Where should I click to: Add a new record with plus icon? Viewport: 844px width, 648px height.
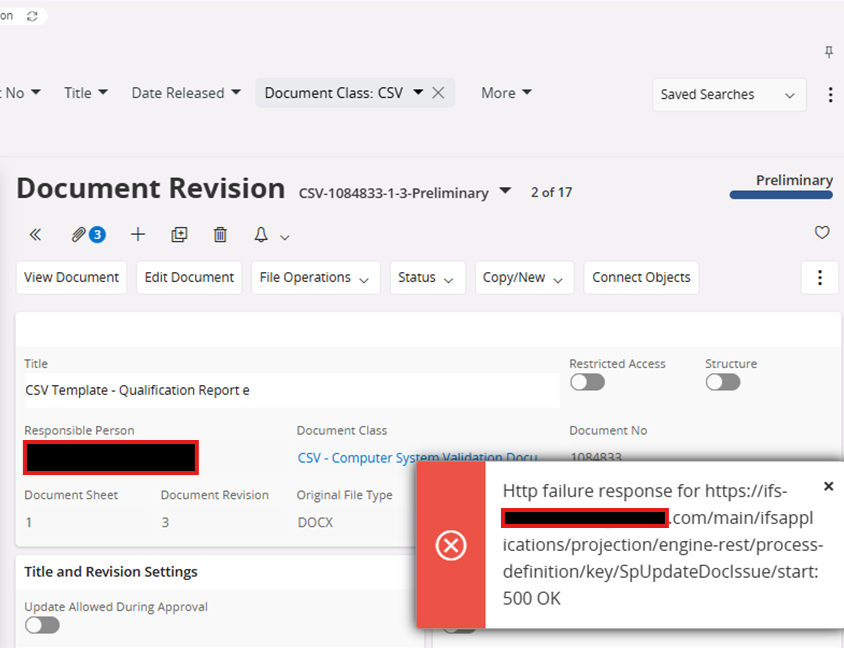(138, 234)
